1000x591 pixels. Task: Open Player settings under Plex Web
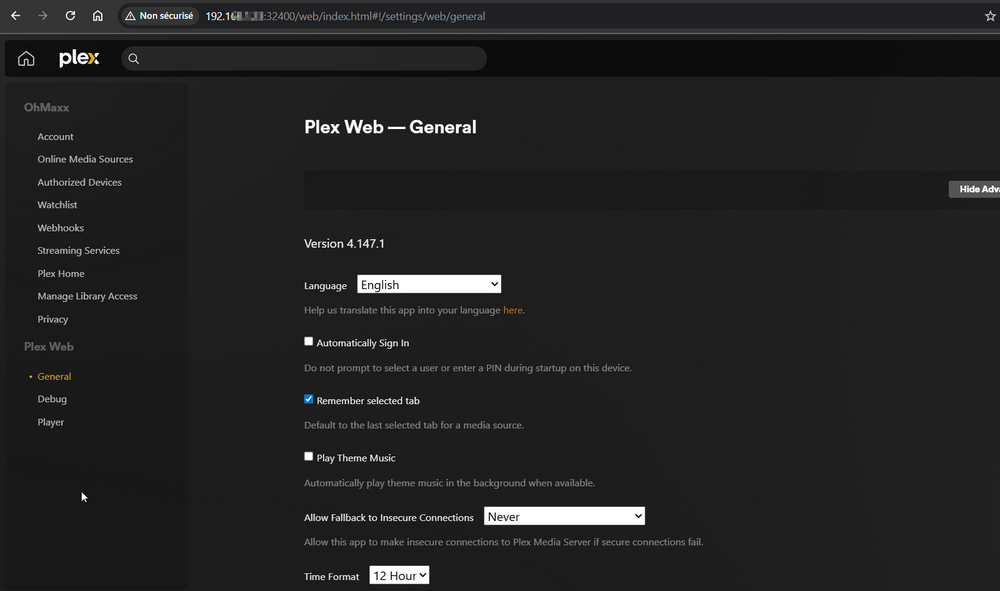coord(50,422)
